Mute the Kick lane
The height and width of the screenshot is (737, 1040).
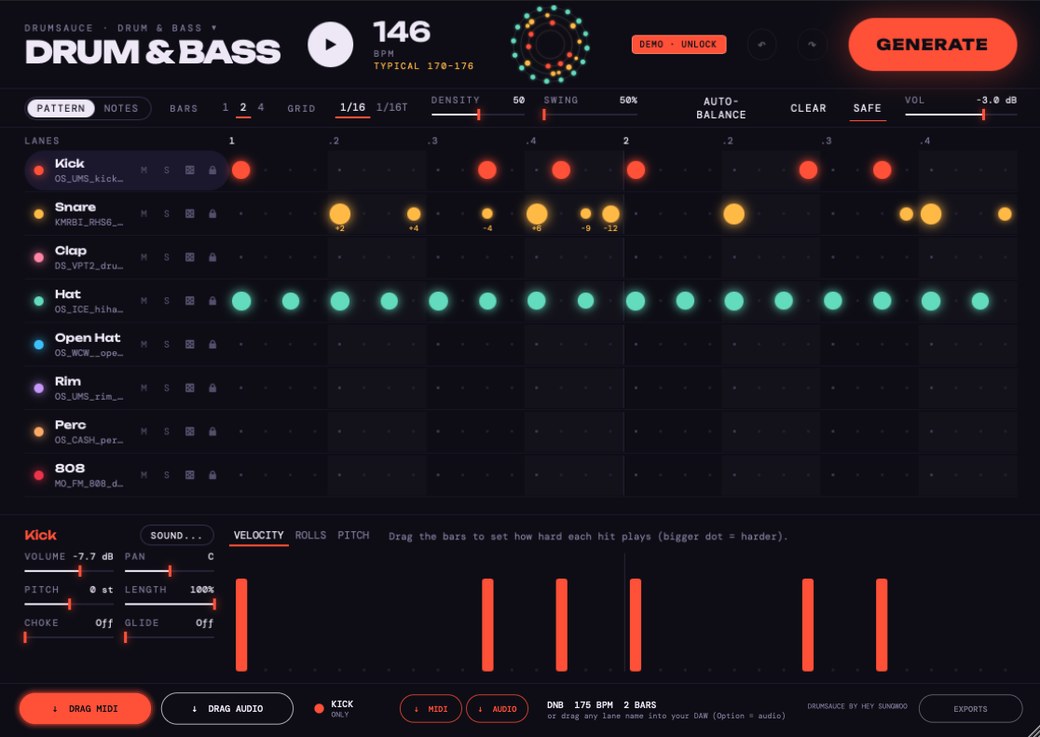(144, 170)
